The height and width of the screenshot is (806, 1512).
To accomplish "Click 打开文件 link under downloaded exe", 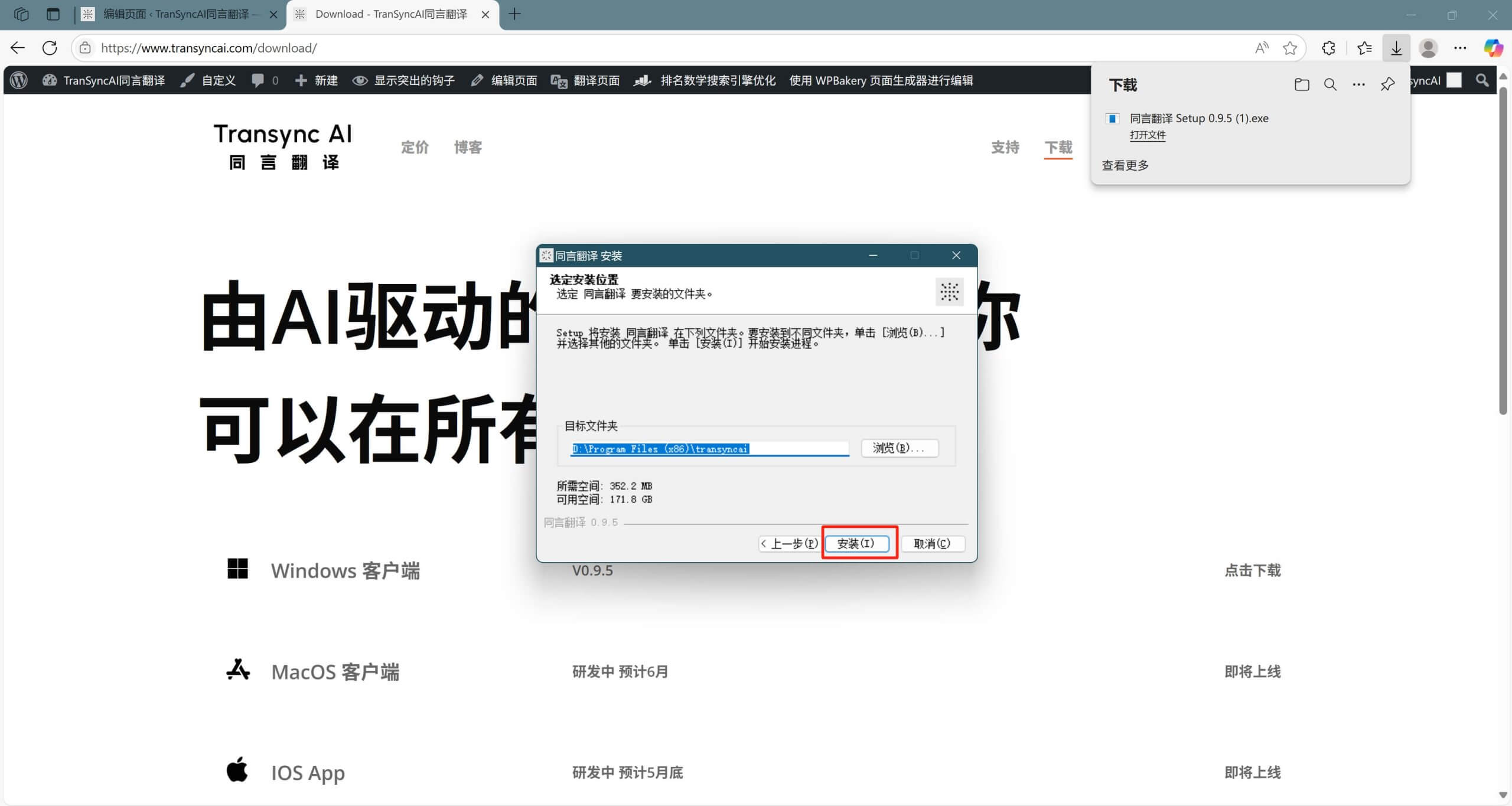I will pos(1147,135).
